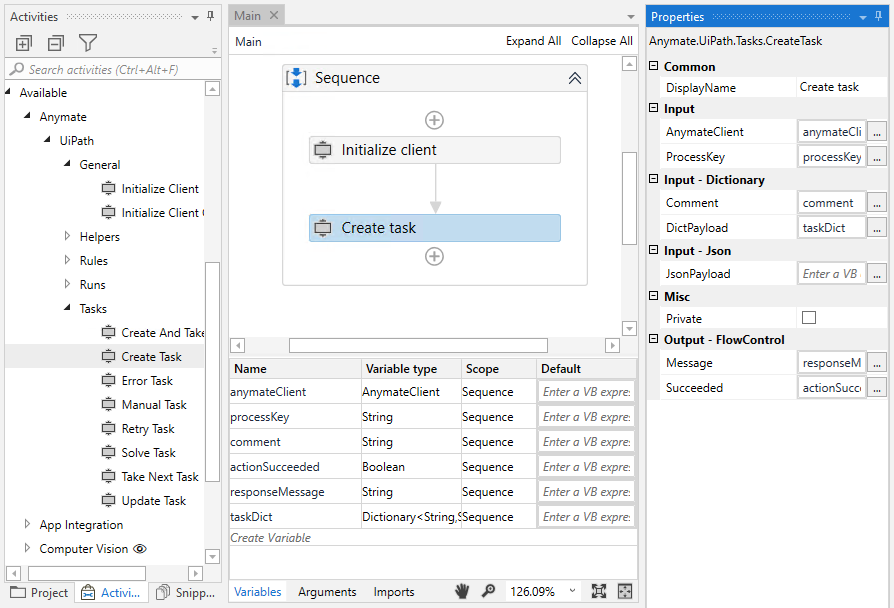Click the reset zoom icon in status bar
This screenshot has height=608, width=894.
601,591
